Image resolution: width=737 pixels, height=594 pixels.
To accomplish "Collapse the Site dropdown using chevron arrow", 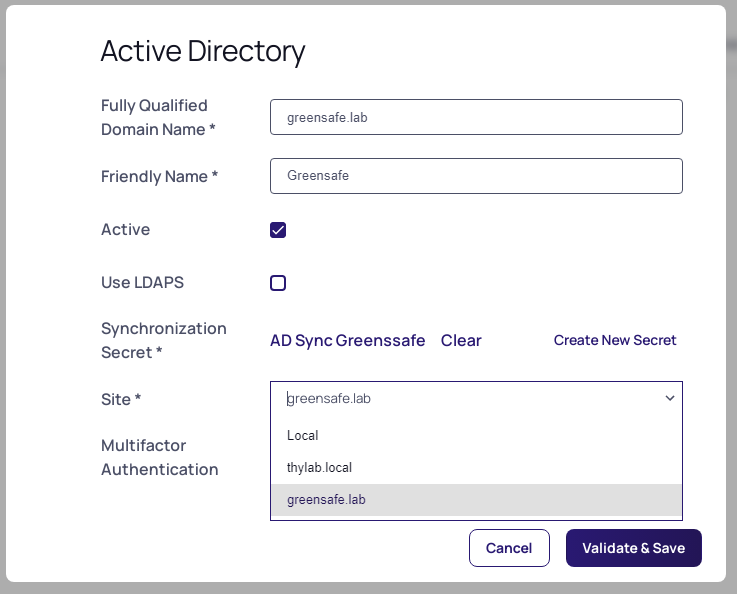I will pos(670,398).
